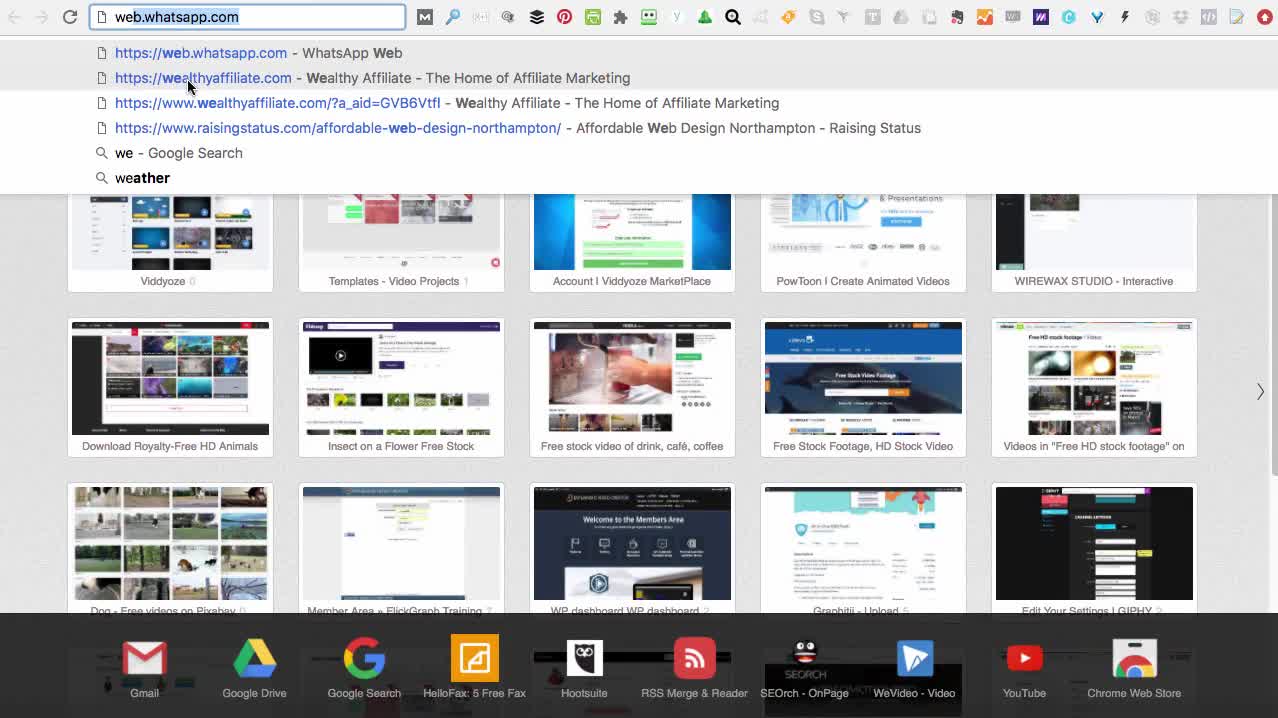Open Videos in Free HD stock footage tile
Screen dimensions: 1278x718
click(x=1094, y=387)
